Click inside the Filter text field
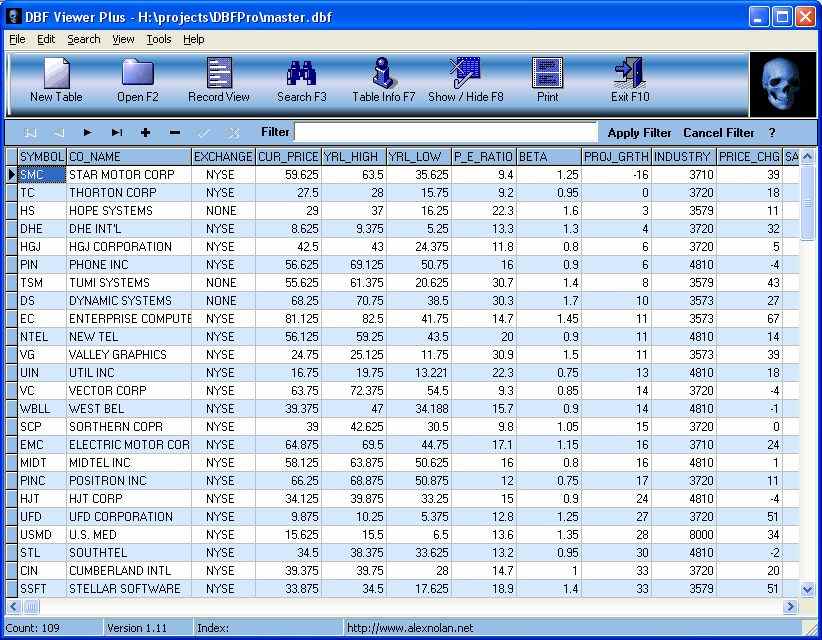 pyautogui.click(x=446, y=132)
